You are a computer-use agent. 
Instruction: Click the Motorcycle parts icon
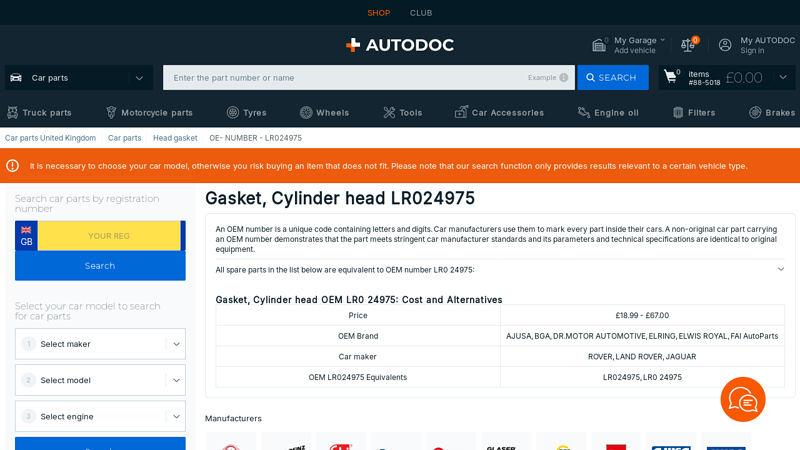pos(111,112)
